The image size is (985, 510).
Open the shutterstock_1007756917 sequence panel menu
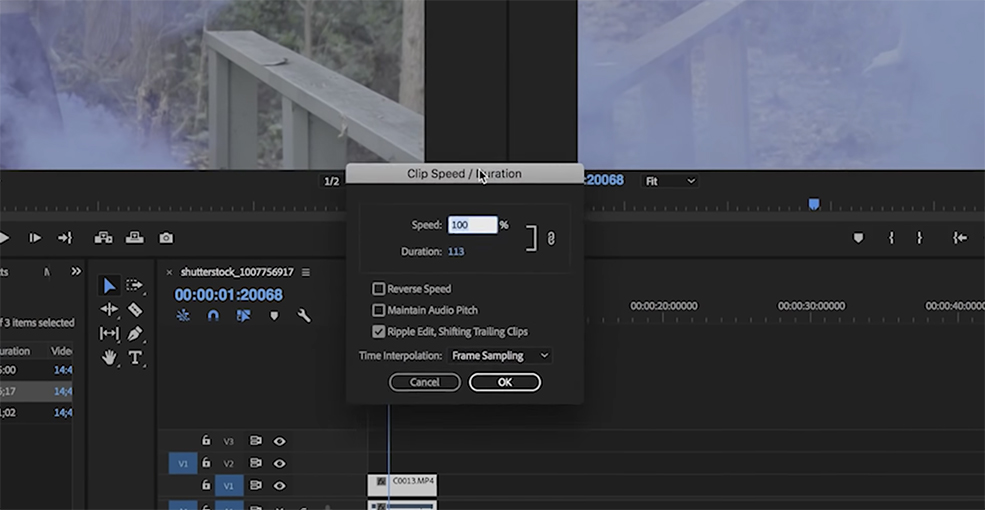pyautogui.click(x=306, y=272)
